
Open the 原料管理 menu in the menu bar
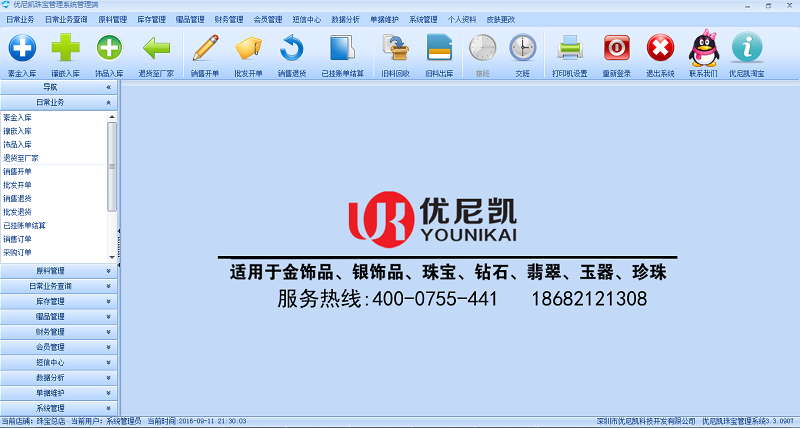(x=112, y=19)
